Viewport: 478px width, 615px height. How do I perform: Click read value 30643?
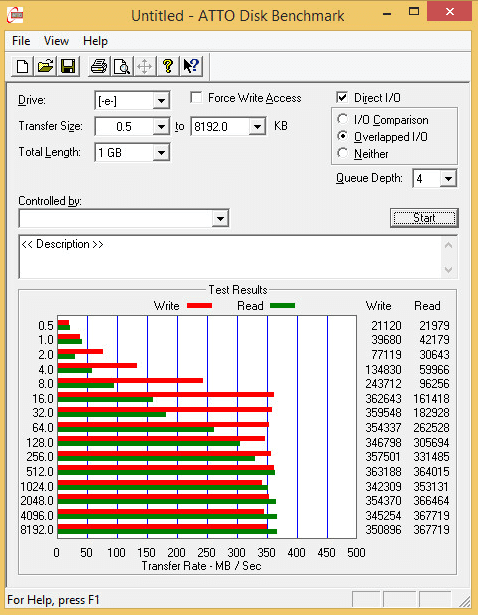click(x=434, y=355)
